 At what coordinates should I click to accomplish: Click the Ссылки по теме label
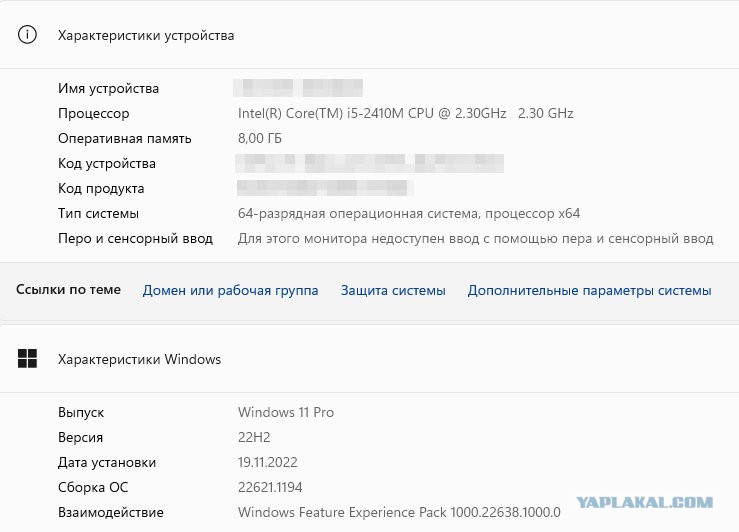68,289
